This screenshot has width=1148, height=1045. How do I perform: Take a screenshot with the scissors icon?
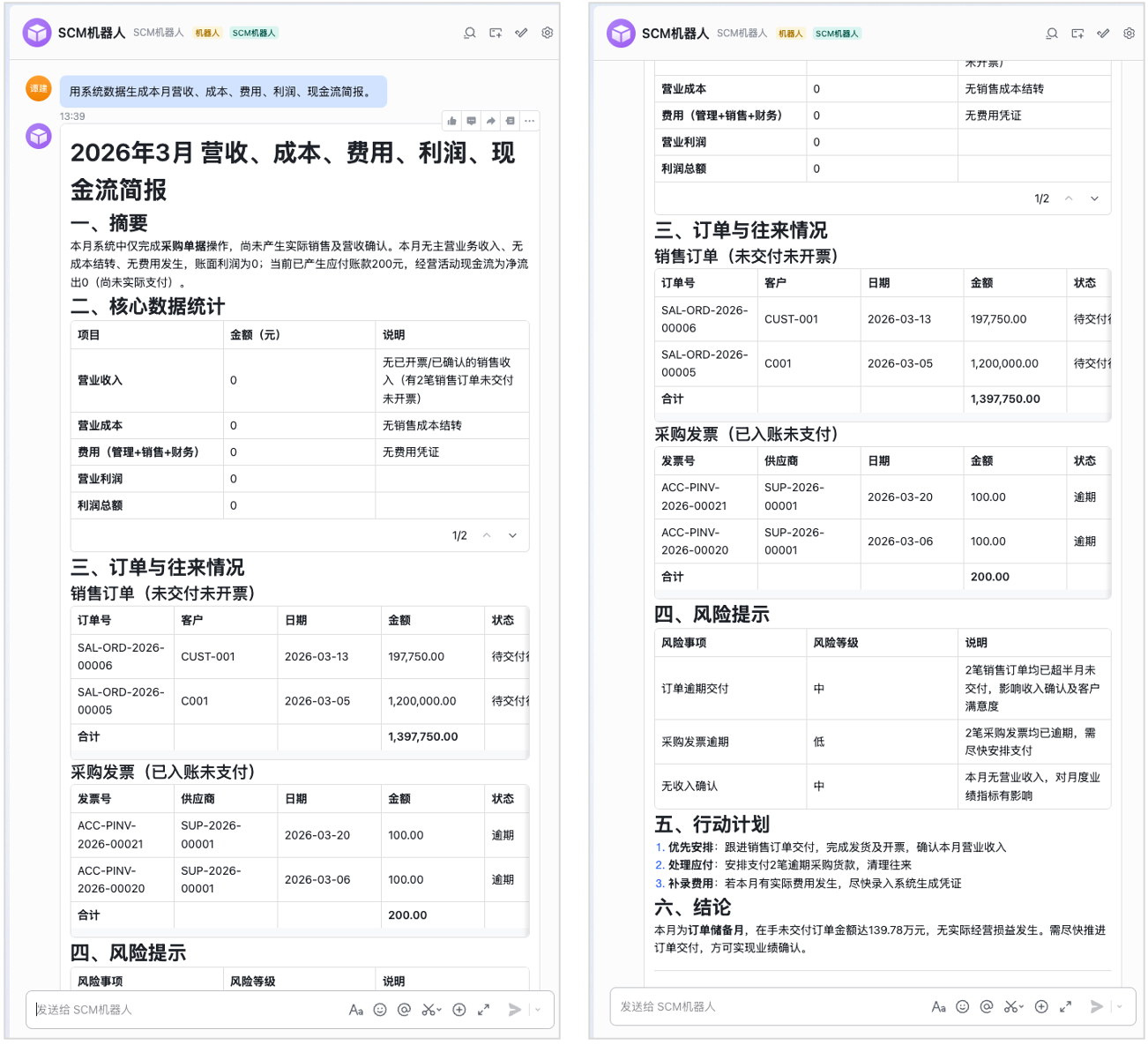427,1010
